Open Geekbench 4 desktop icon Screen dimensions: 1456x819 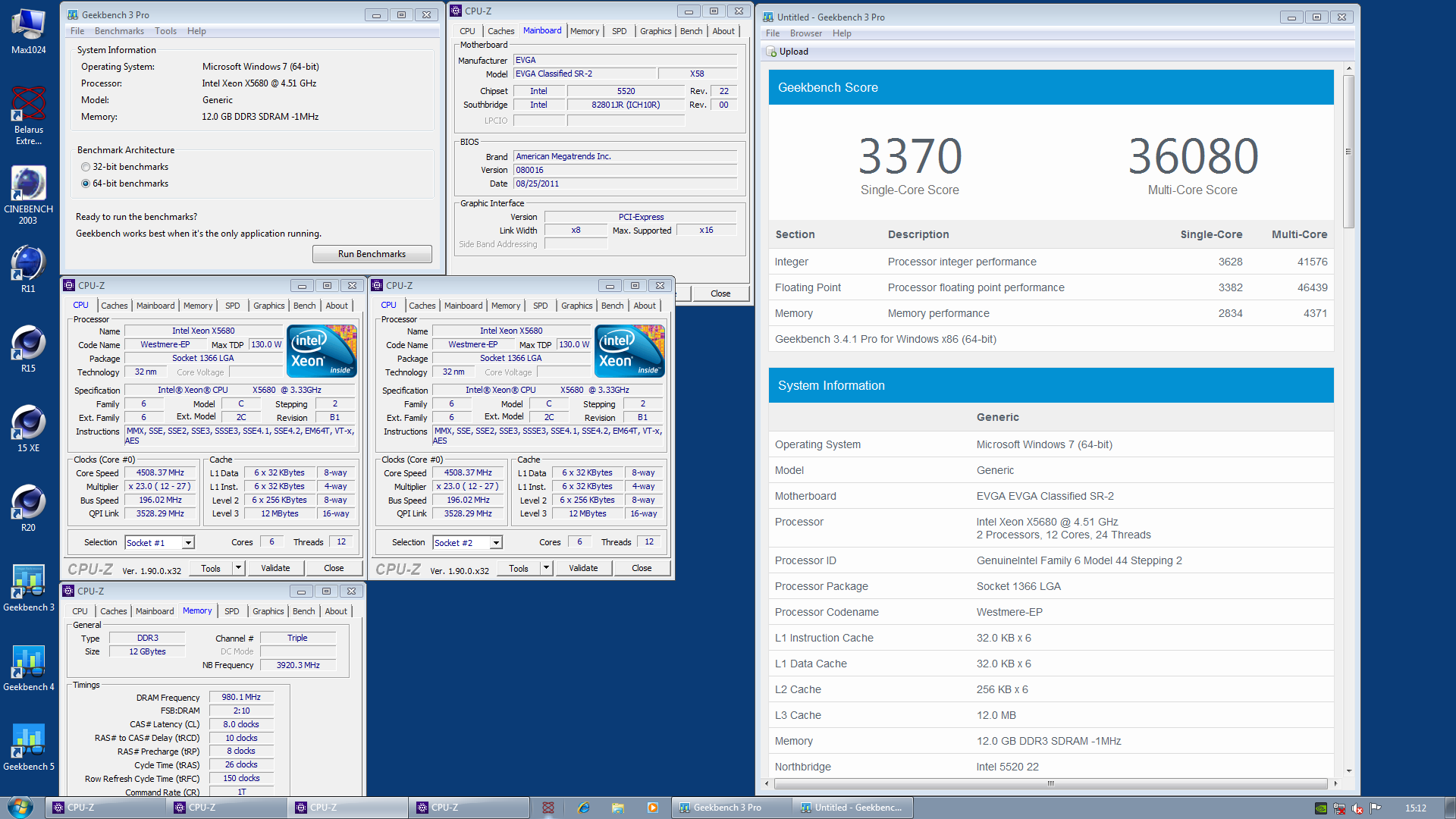point(28,667)
